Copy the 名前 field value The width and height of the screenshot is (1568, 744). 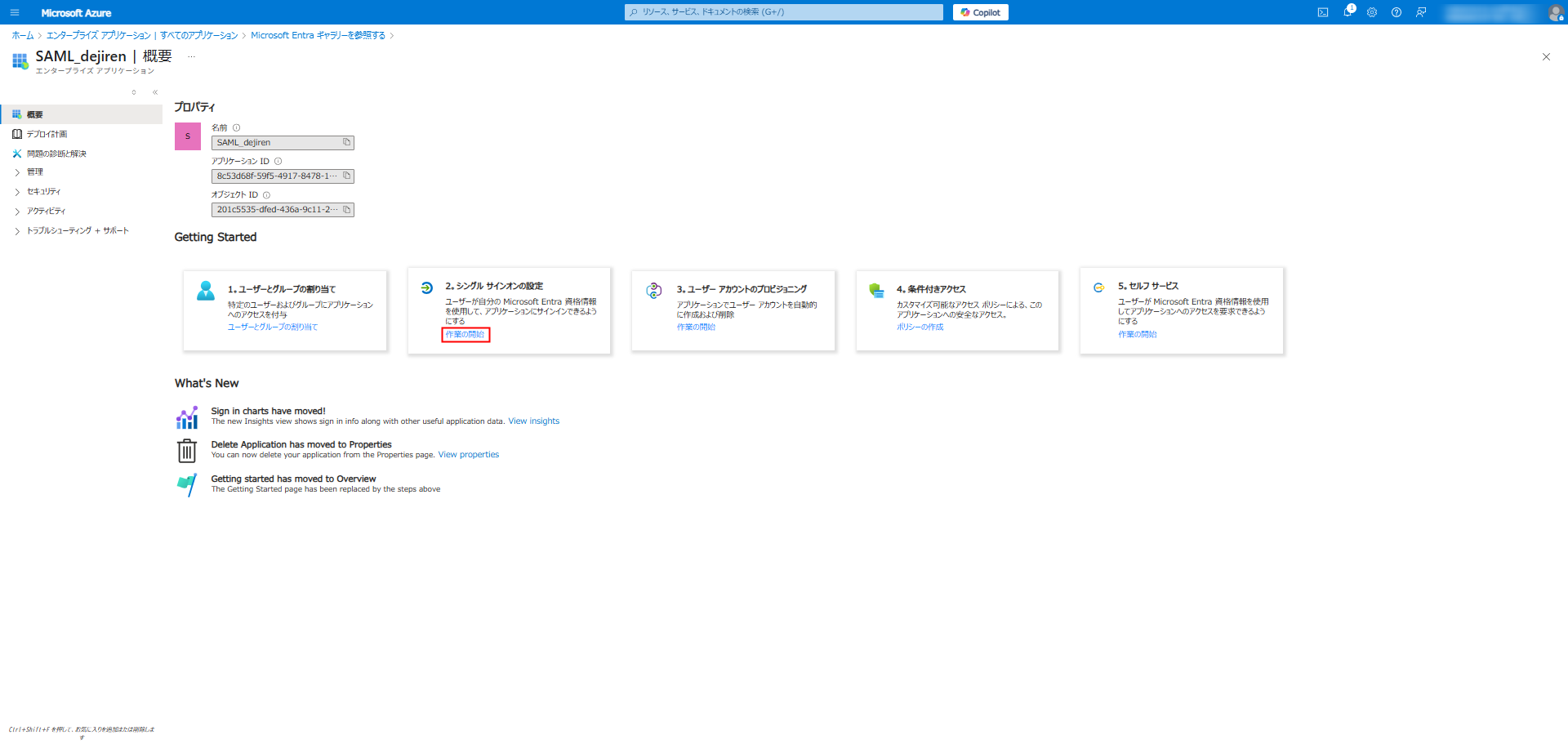tap(346, 142)
